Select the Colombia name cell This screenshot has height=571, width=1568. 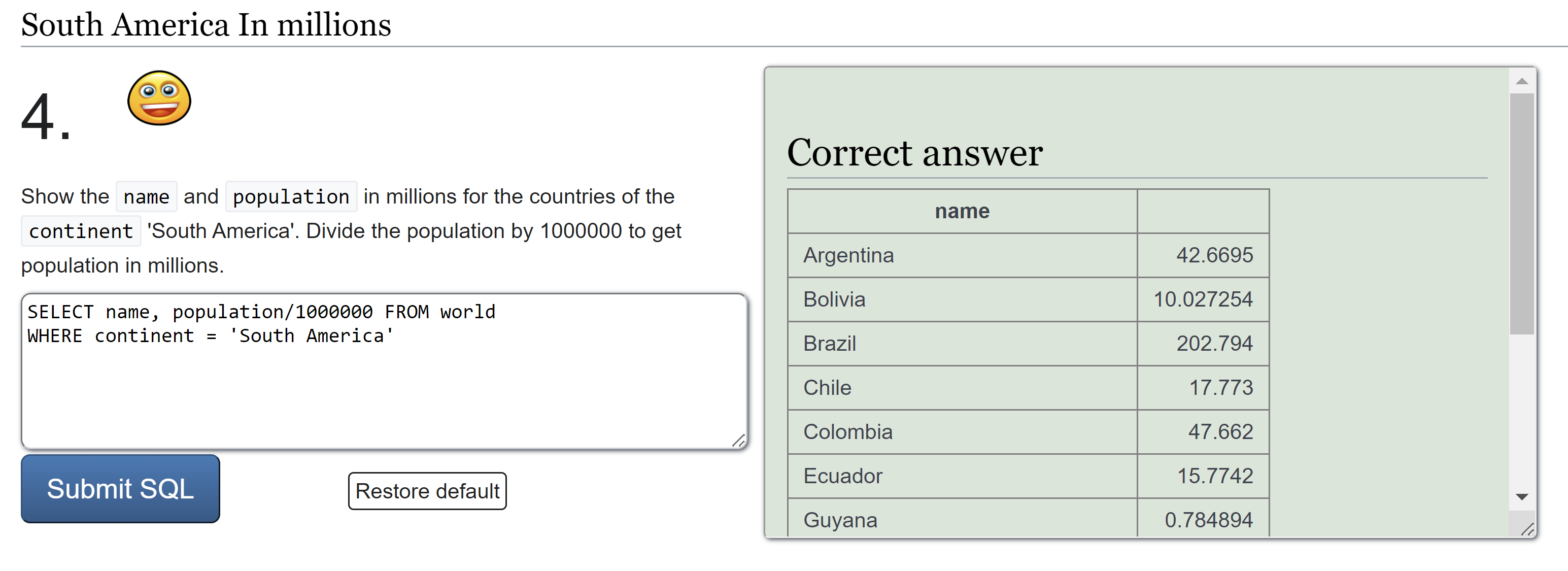click(848, 431)
